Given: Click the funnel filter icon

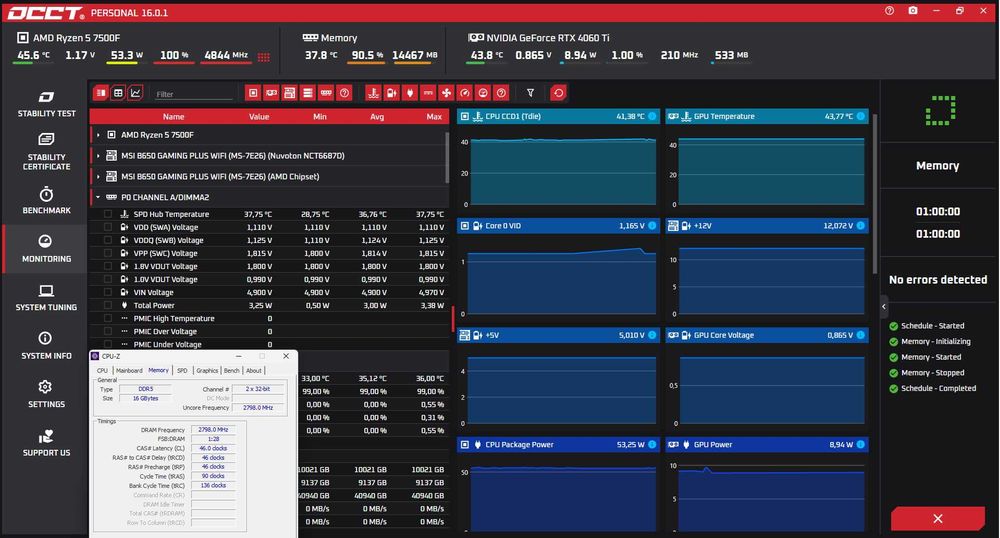Looking at the screenshot, I should pos(530,93).
